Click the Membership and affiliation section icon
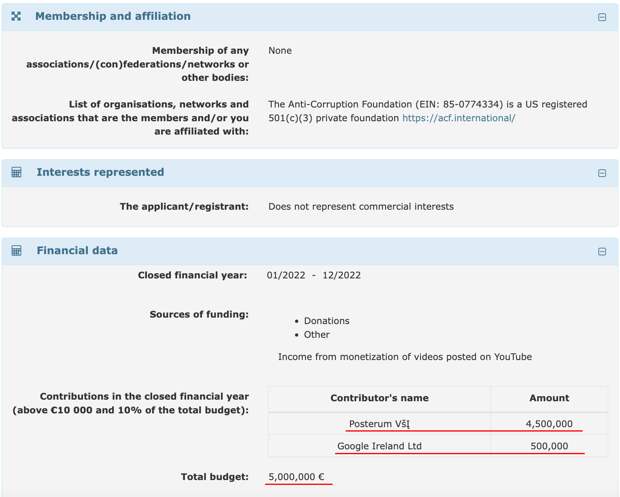Viewport: 620px width, 497px height. (x=16, y=16)
